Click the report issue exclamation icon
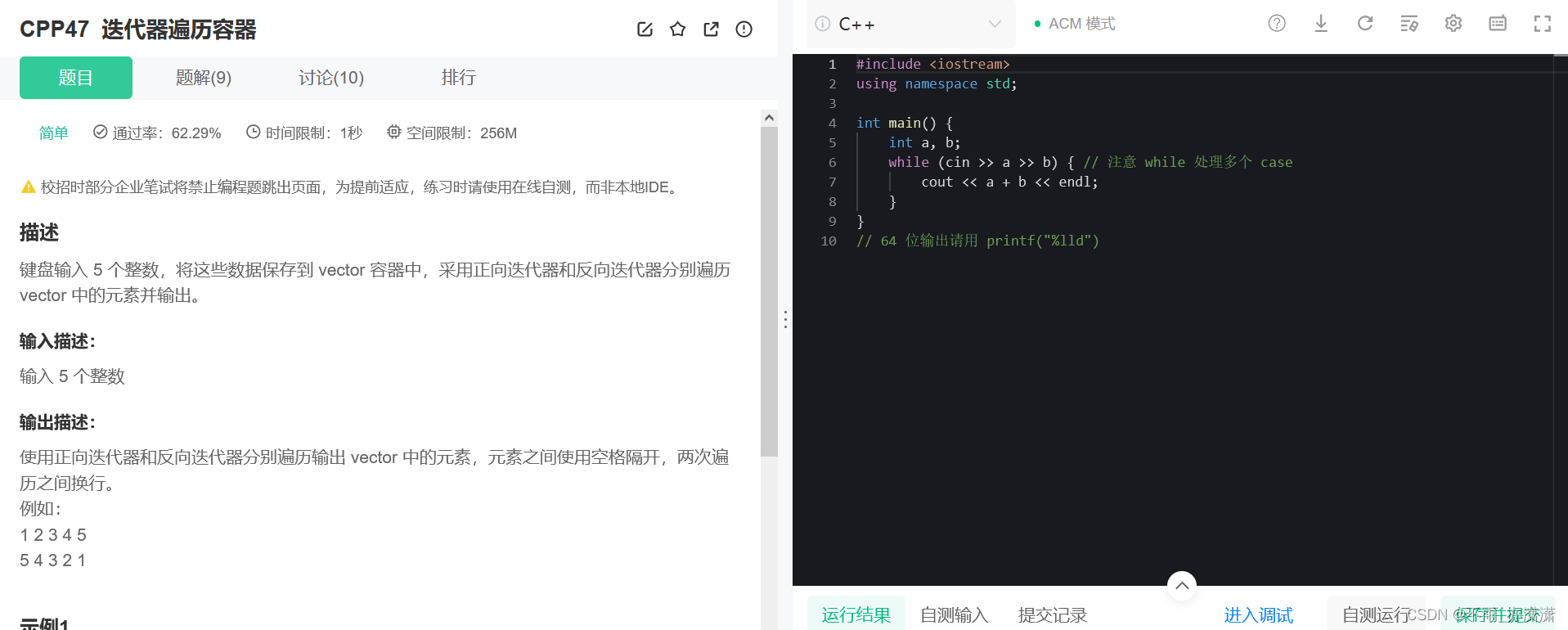The width and height of the screenshot is (1568, 630). click(x=744, y=29)
